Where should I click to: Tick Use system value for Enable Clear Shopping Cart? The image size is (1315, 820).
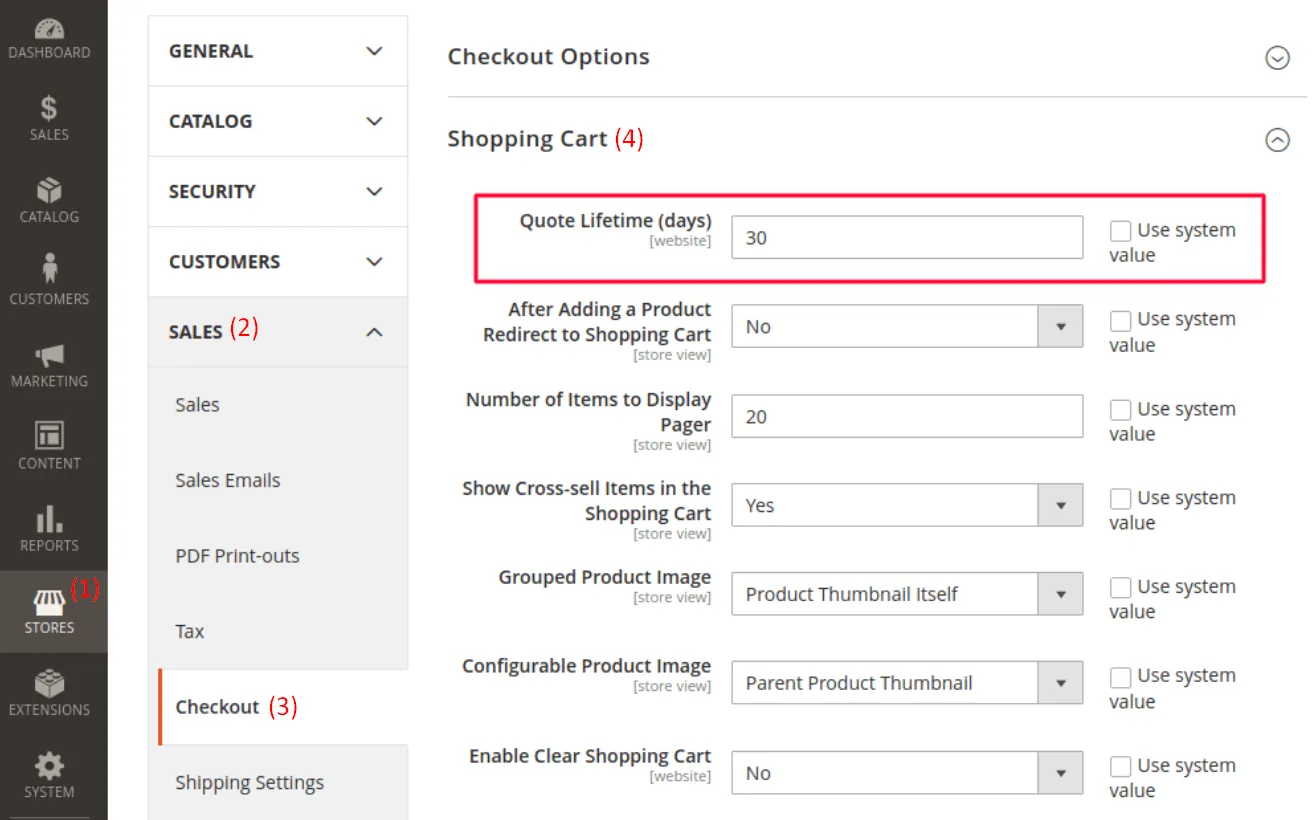(x=1120, y=766)
